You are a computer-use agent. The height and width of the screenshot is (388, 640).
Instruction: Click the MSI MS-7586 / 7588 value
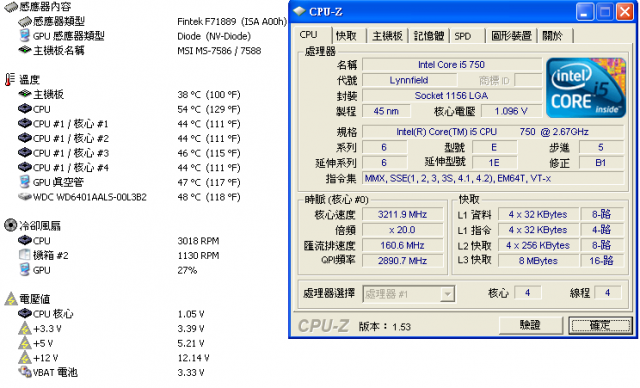(219, 51)
